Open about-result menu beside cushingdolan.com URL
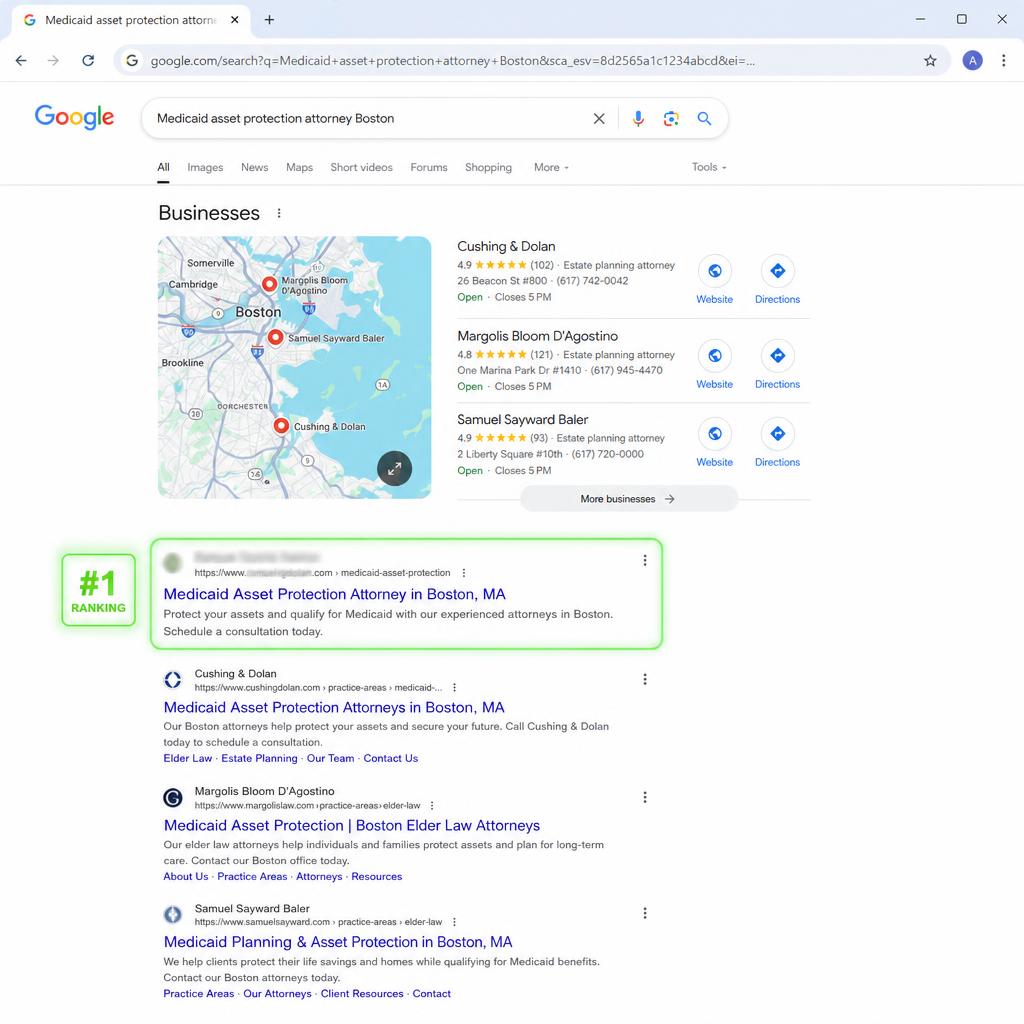Viewport: 1024px width, 1024px height. click(x=455, y=688)
